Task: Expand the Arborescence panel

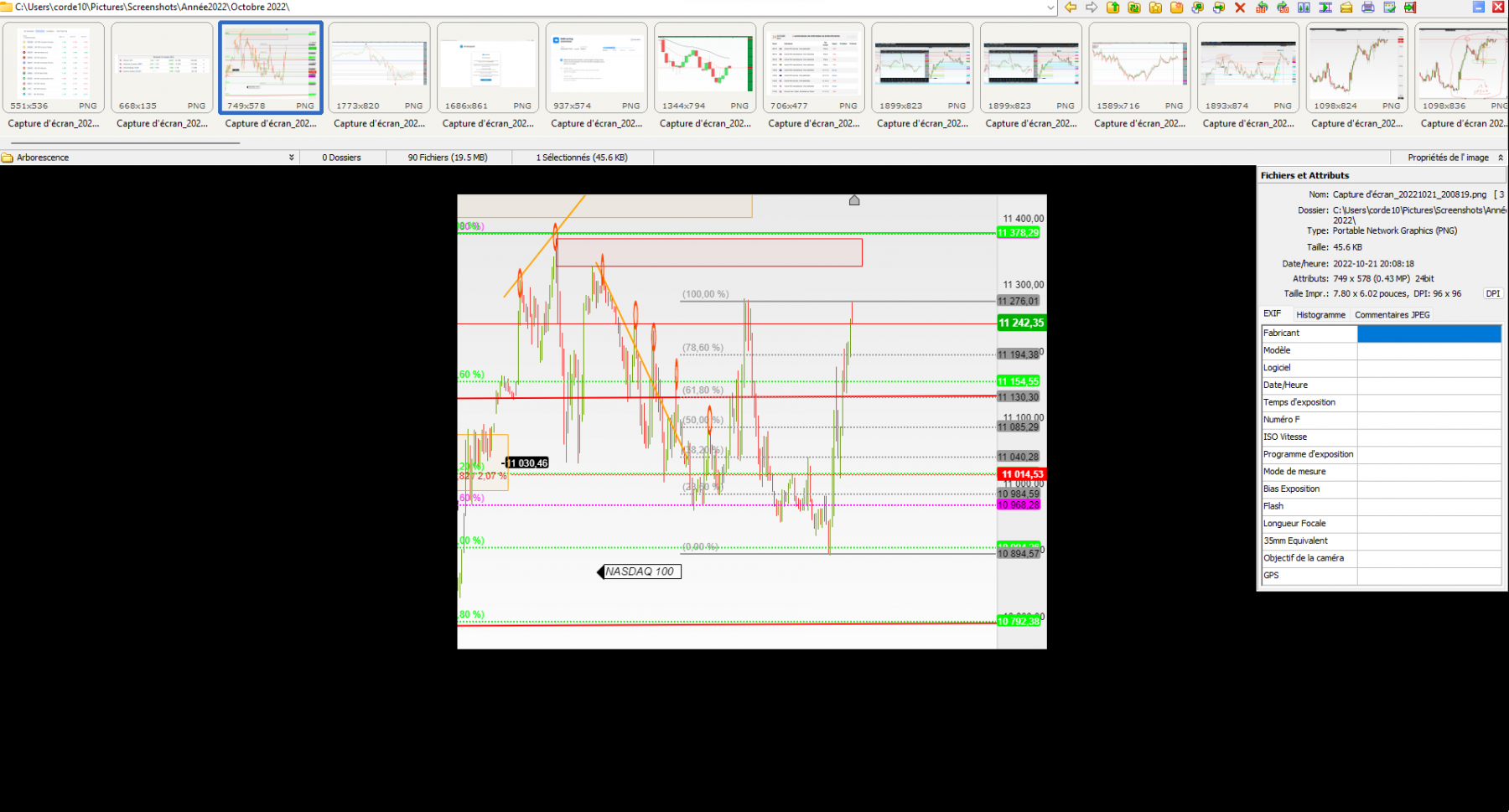Action: pos(291,158)
